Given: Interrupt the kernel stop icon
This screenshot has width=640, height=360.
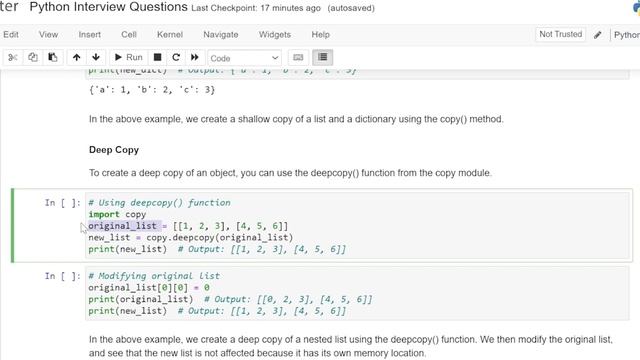Looking at the screenshot, I should pyautogui.click(x=157, y=58).
